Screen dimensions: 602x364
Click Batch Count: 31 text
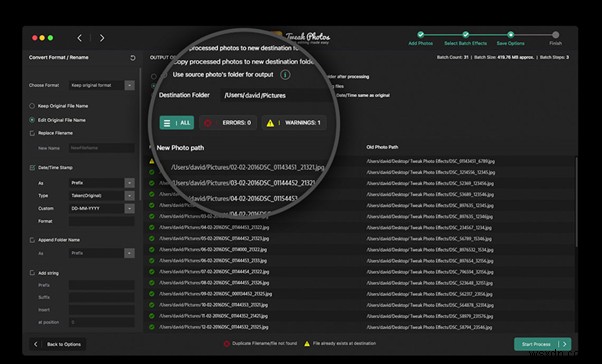(452, 57)
